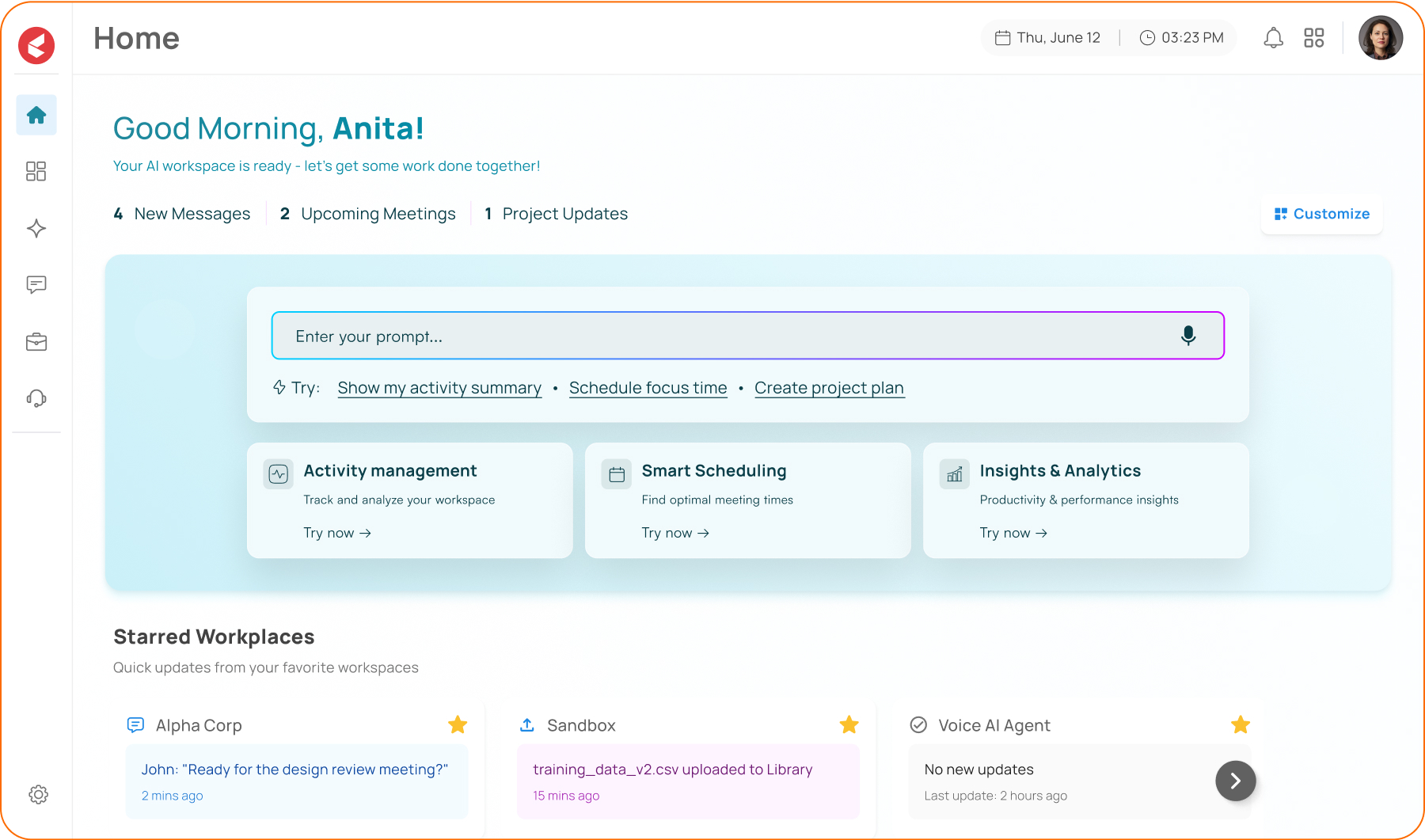Click the Customize button

[x=1322, y=214]
